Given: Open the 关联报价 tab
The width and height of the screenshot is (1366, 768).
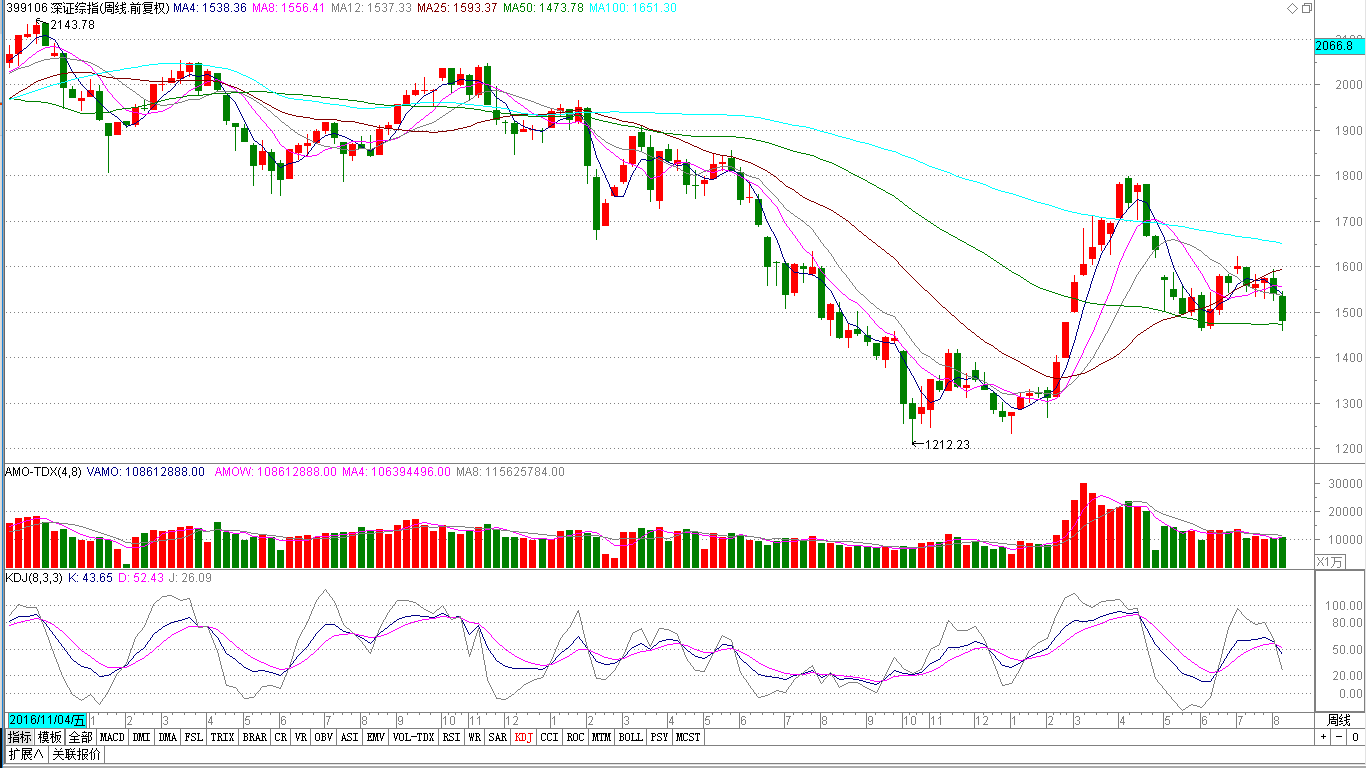Looking at the screenshot, I should (x=76, y=754).
